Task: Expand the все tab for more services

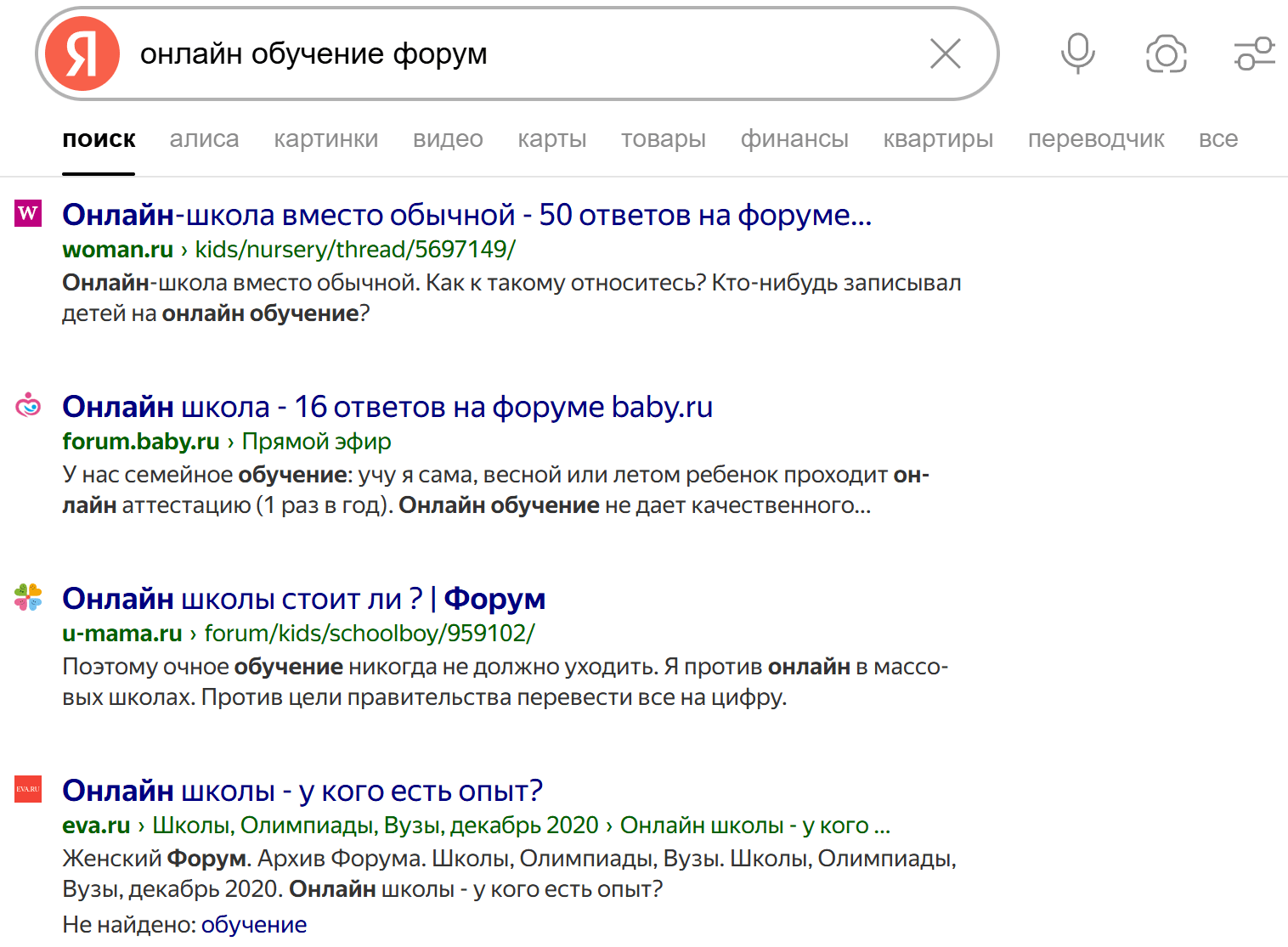Action: [x=1218, y=139]
